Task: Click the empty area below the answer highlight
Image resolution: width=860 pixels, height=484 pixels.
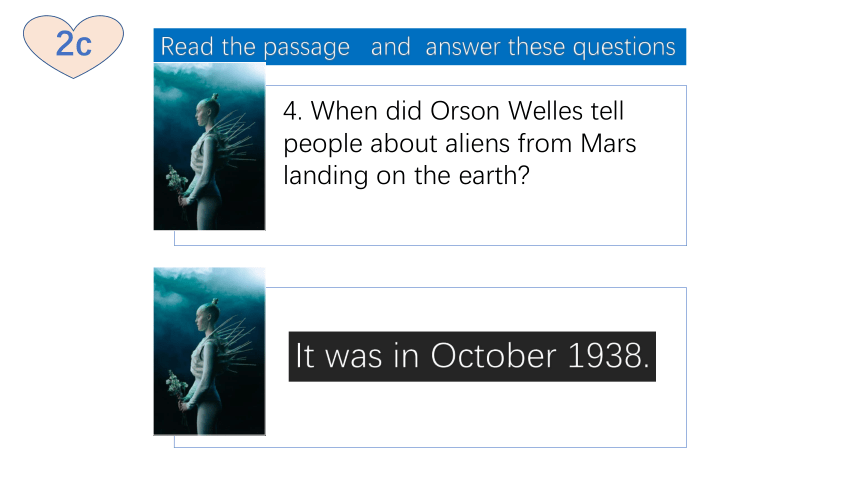Action: 475,414
